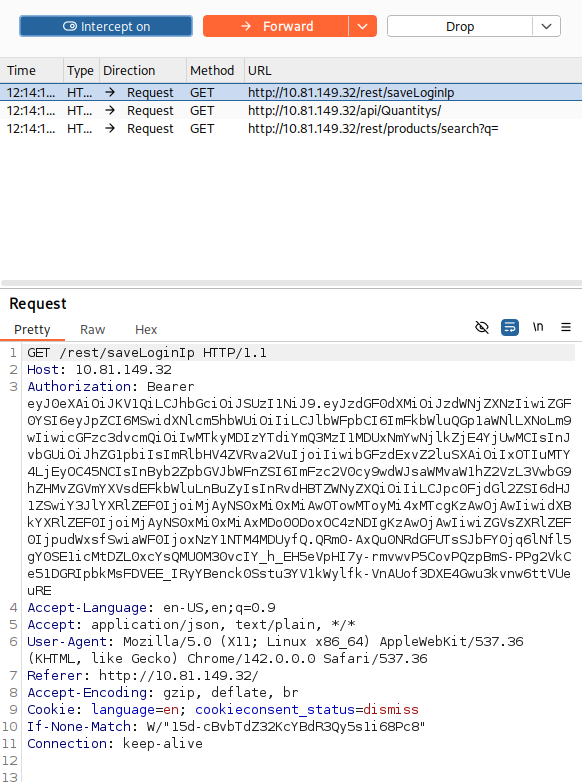Select the products/search request row
The image size is (582, 782).
tap(291, 128)
